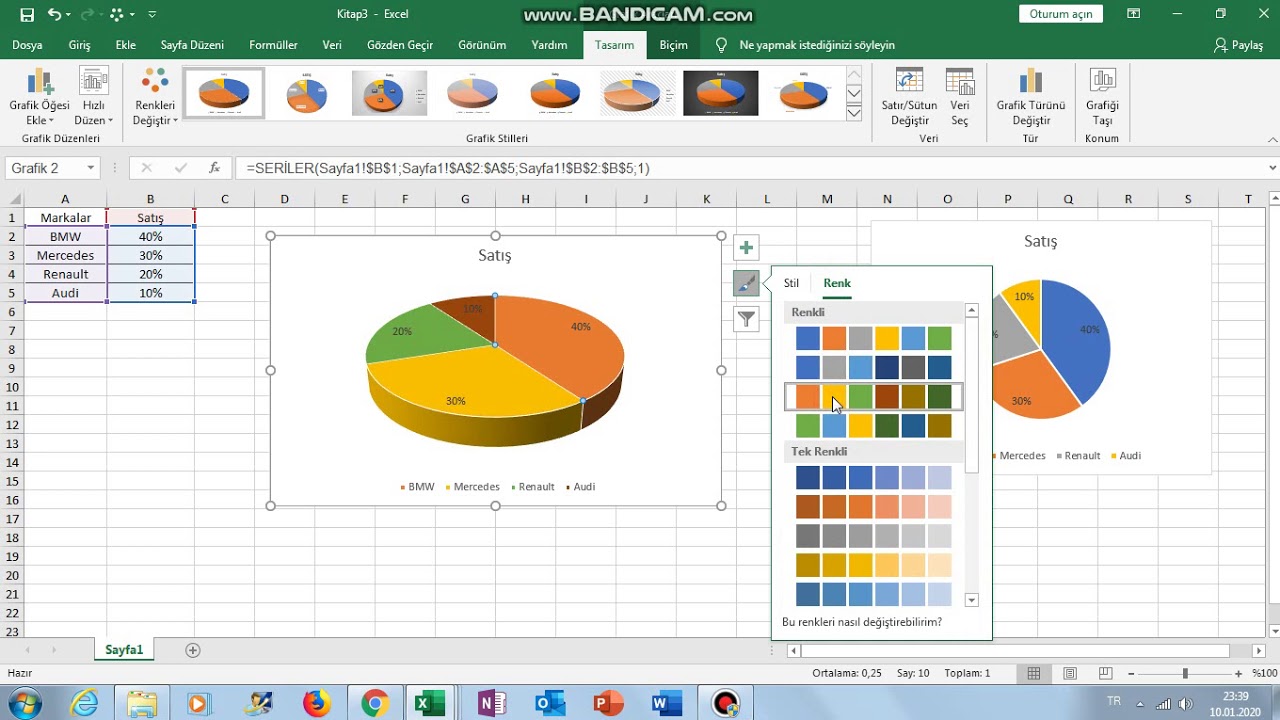Choose first blue swatch in Renkli row one
The height and width of the screenshot is (720, 1280).
(808, 339)
